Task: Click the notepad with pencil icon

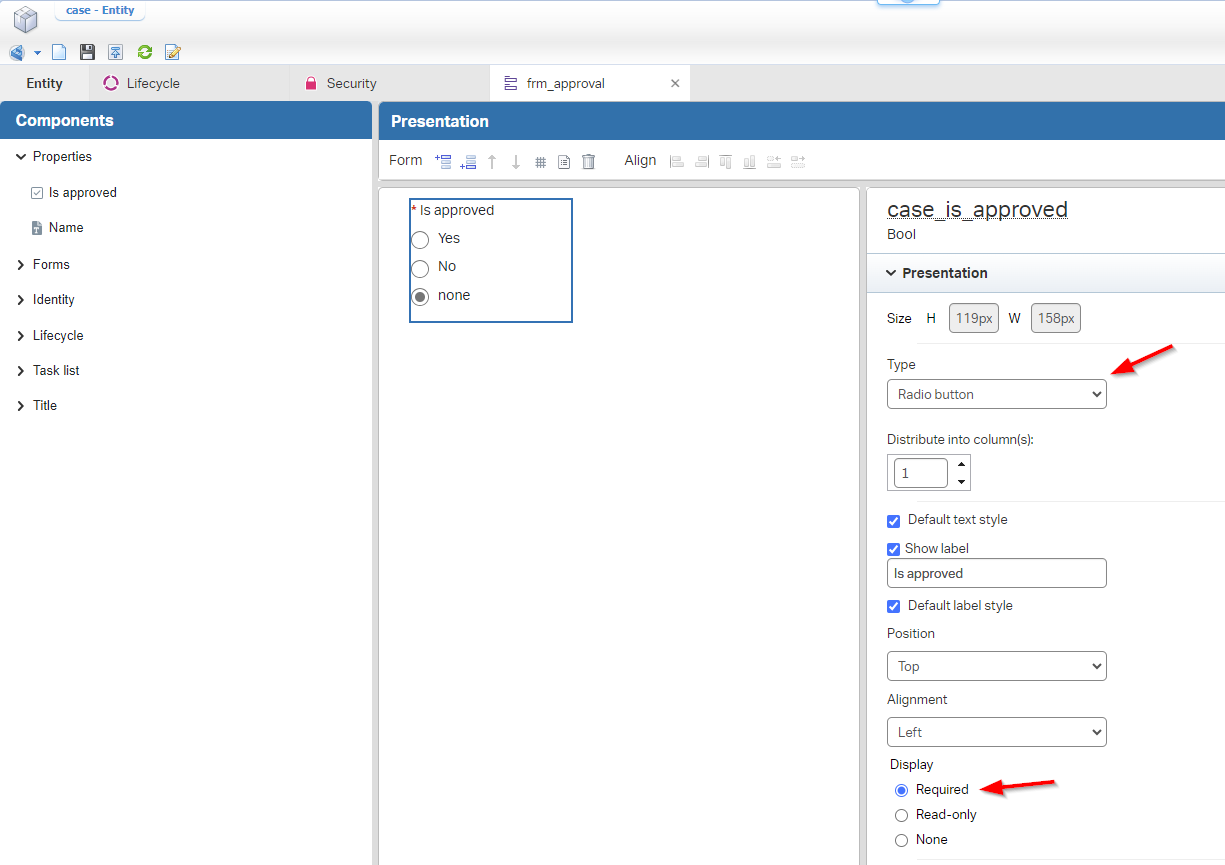Action: pyautogui.click(x=173, y=53)
